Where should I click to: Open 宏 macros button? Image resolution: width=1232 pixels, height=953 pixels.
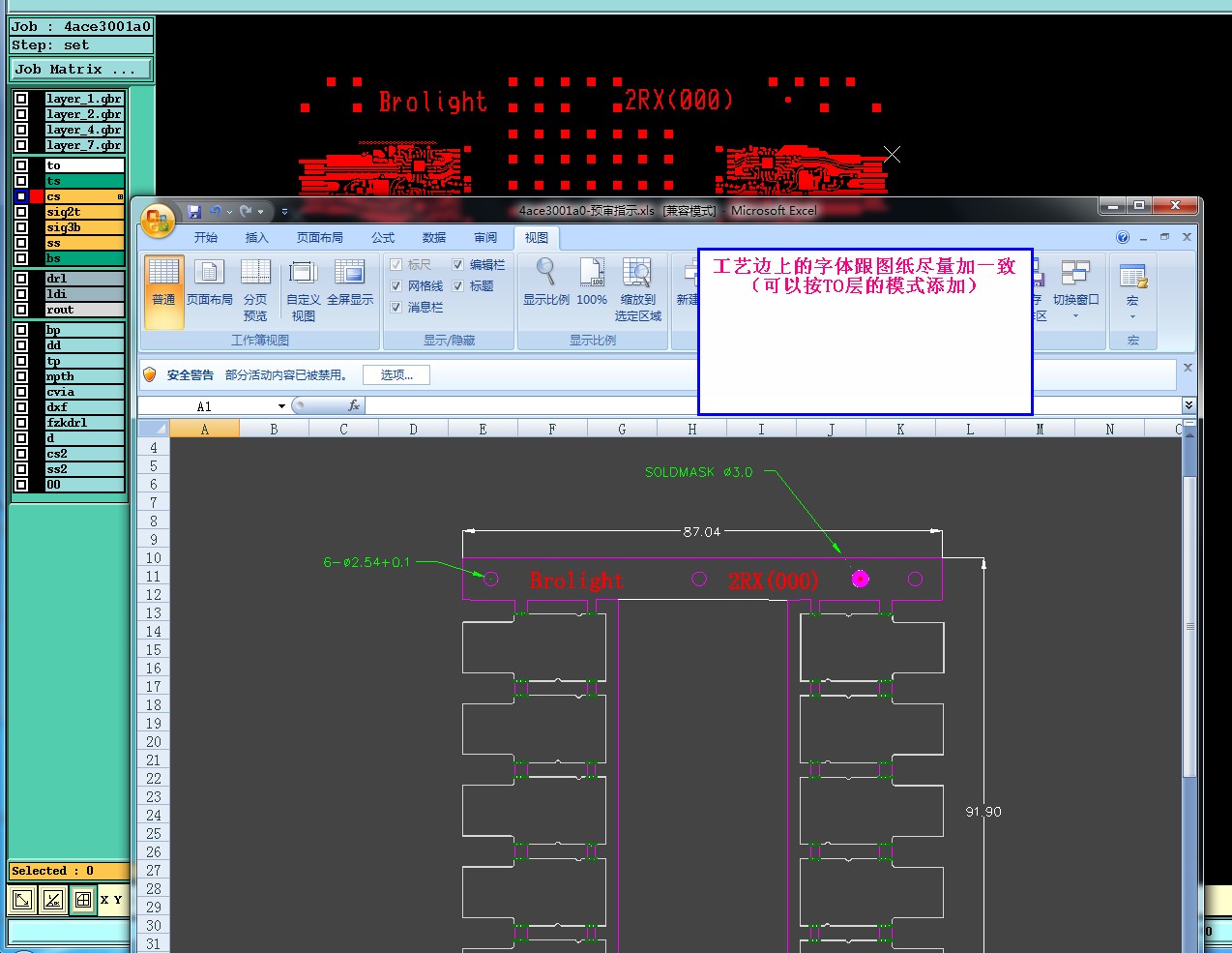pos(1132,291)
